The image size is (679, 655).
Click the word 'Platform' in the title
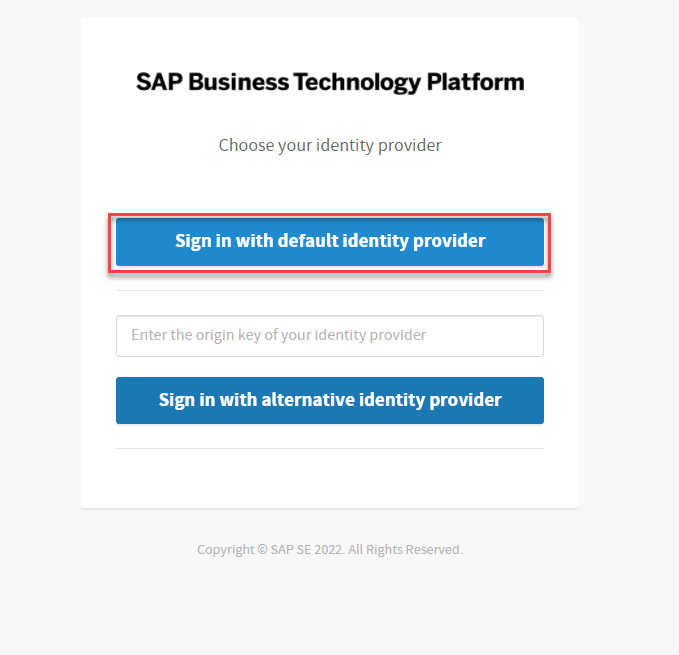click(x=475, y=82)
